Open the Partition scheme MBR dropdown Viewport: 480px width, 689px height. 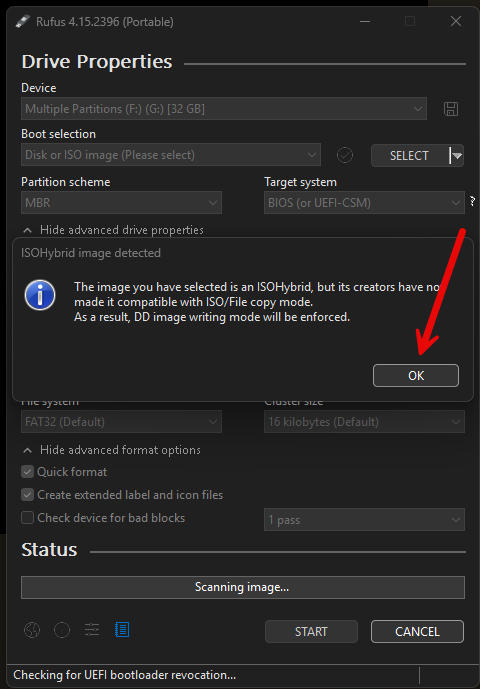click(x=121, y=203)
